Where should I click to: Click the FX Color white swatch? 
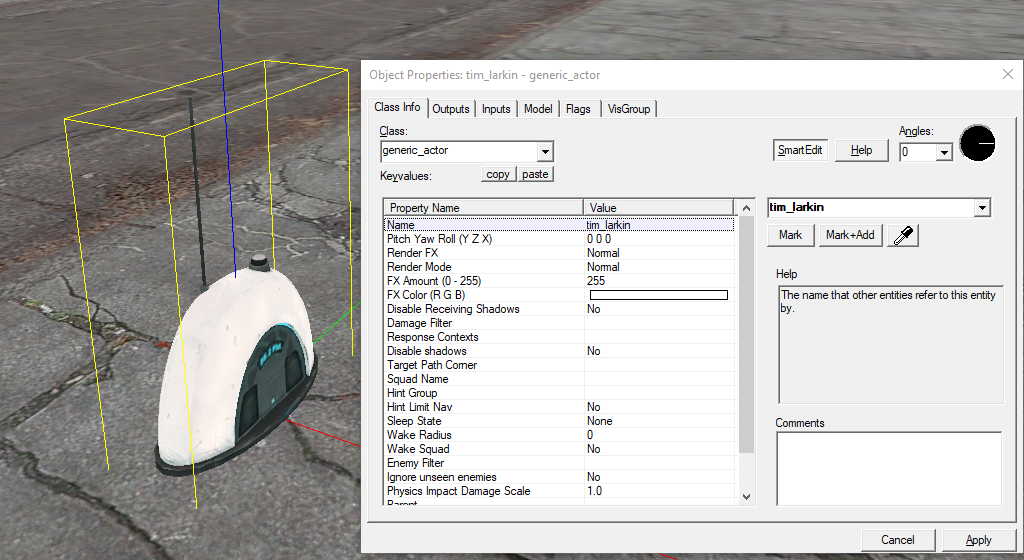tap(658, 295)
